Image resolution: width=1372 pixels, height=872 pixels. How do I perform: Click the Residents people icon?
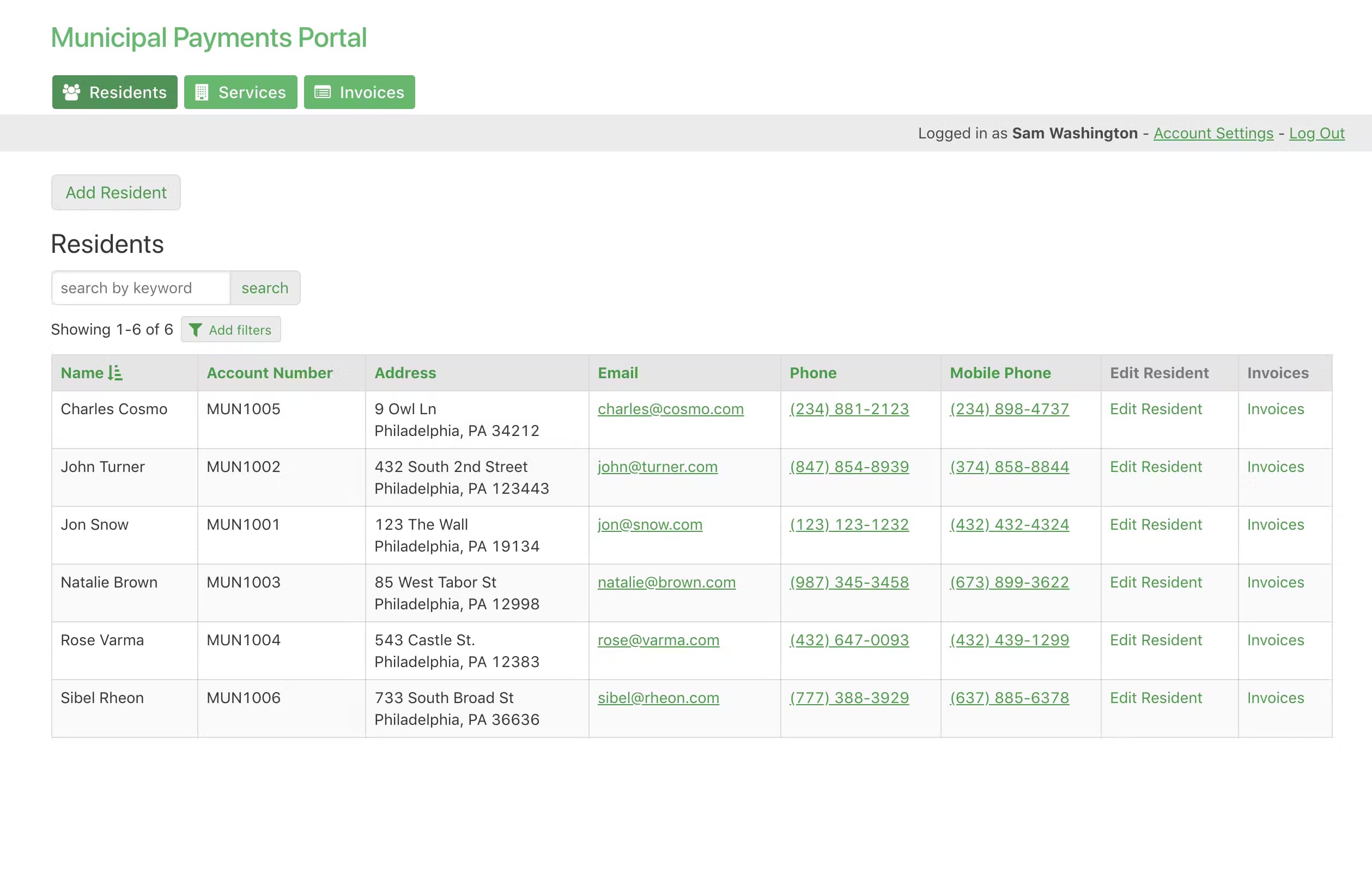tap(71, 92)
